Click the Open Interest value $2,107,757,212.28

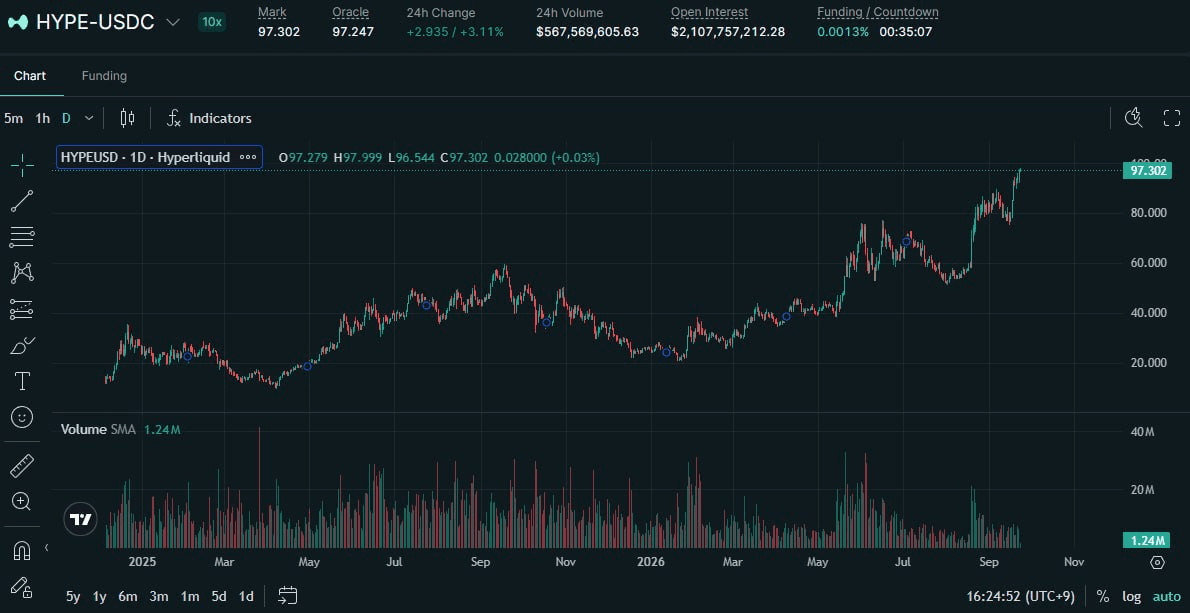coord(728,32)
